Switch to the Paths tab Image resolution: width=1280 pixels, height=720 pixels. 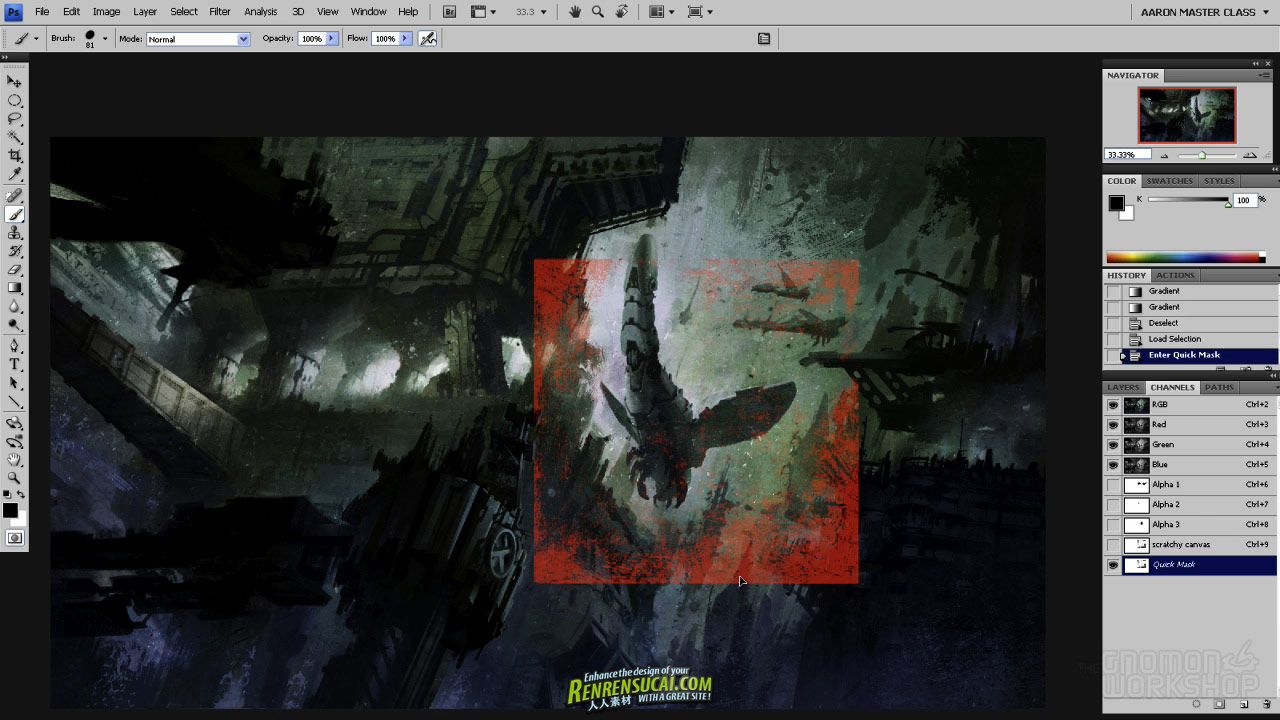(x=1218, y=387)
